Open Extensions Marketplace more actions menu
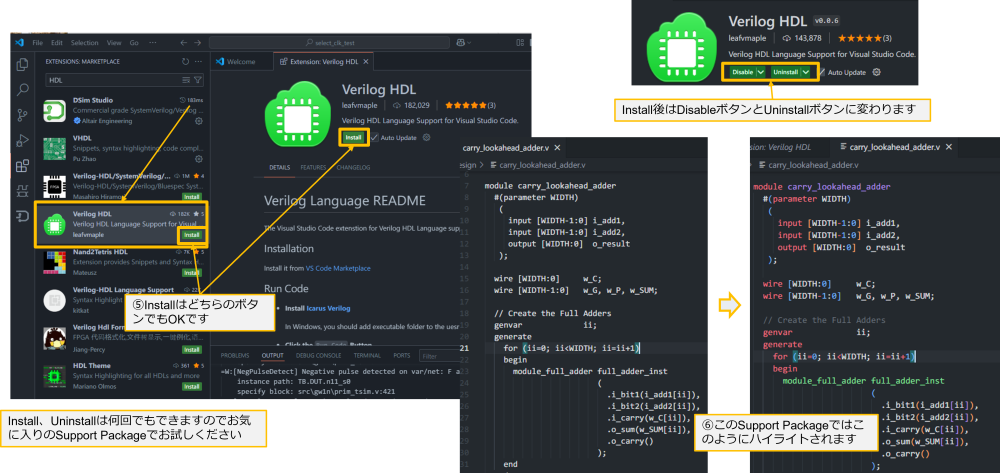This screenshot has height=473, width=1000. 199,62
